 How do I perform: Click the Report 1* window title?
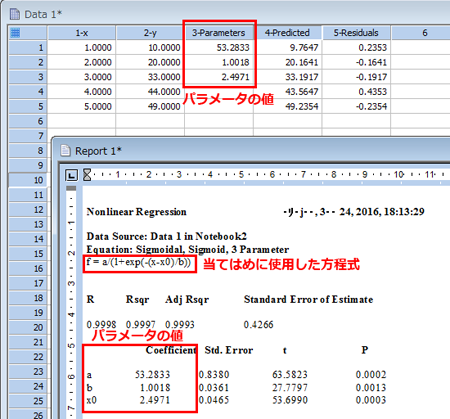point(98,151)
